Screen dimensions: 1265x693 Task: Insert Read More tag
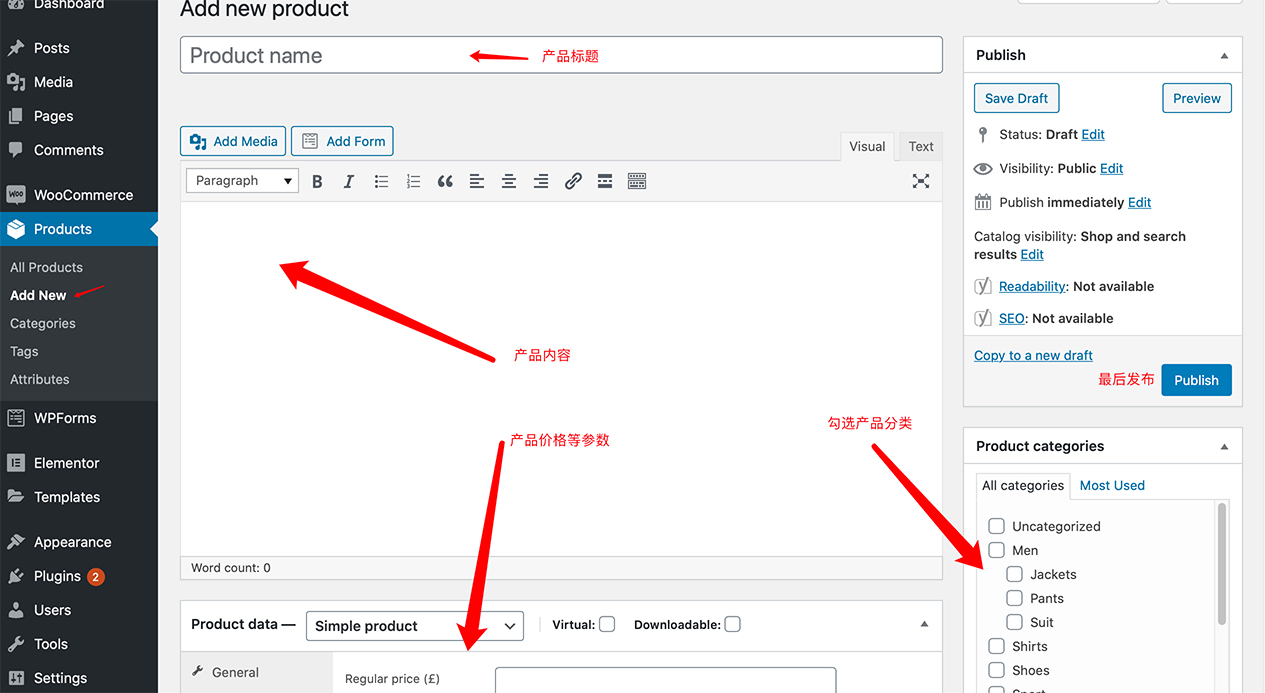(605, 181)
